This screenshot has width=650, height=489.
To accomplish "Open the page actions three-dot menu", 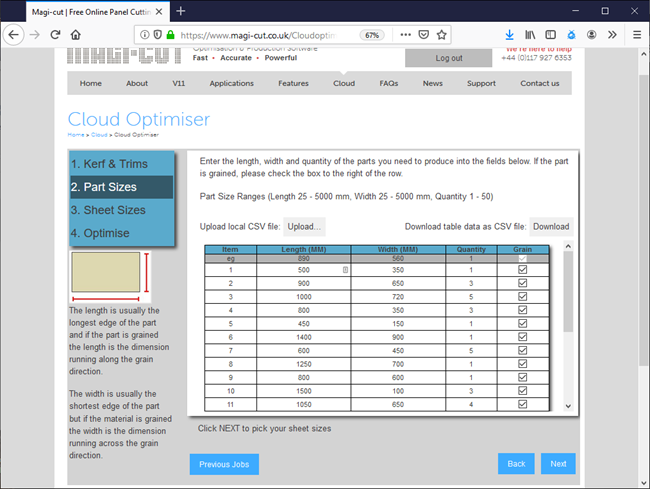I will click(405, 34).
